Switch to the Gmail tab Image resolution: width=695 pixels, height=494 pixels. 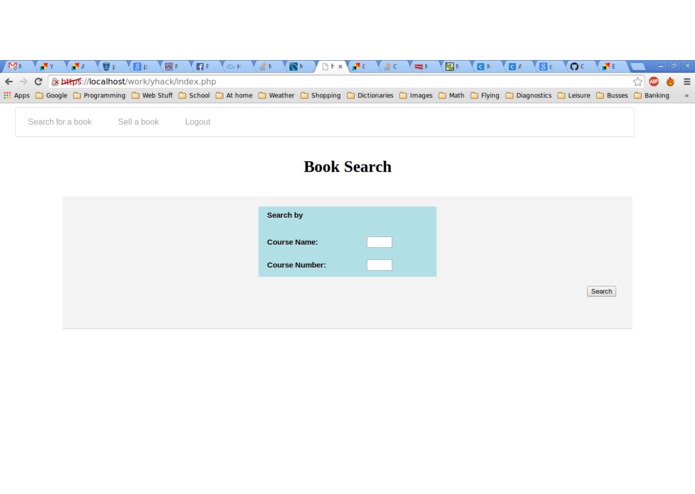[16, 66]
